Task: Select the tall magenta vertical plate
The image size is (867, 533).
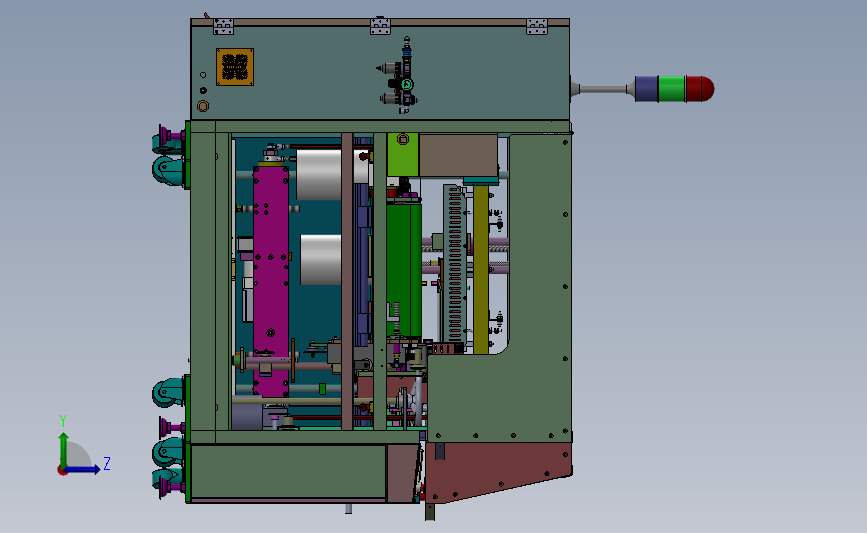Action: pyautogui.click(x=271, y=279)
